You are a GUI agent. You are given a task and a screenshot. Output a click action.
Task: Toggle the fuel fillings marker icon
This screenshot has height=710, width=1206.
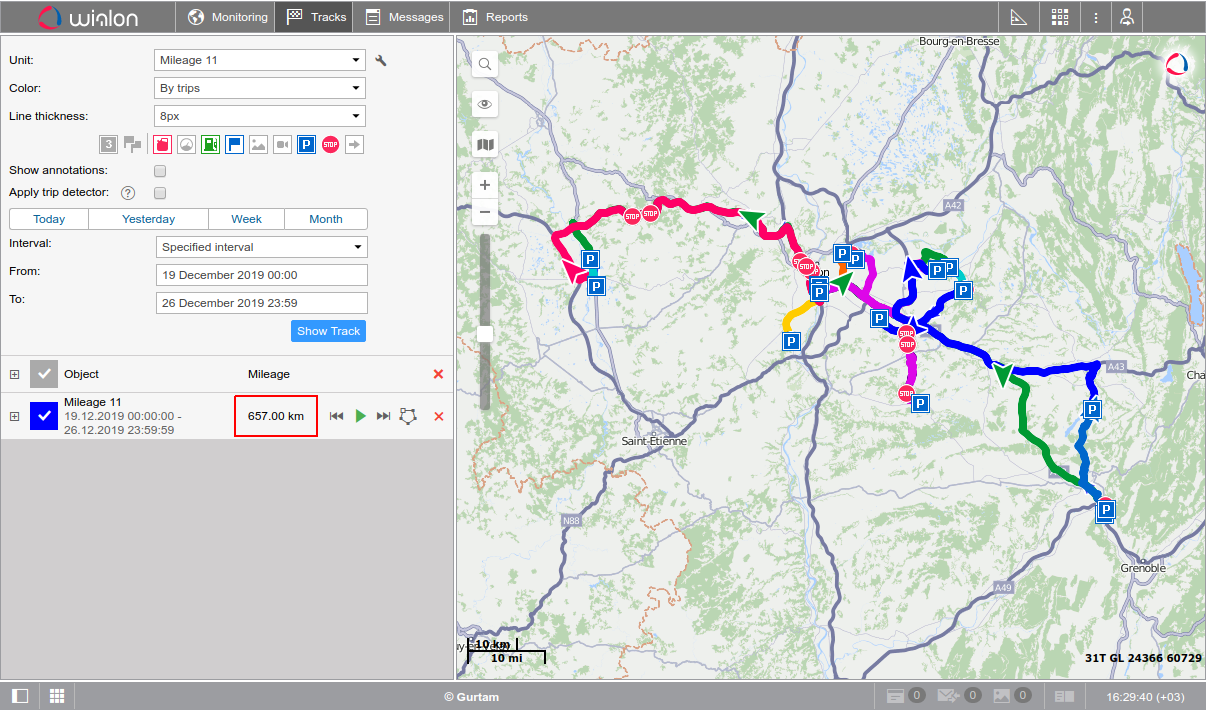pos(210,145)
